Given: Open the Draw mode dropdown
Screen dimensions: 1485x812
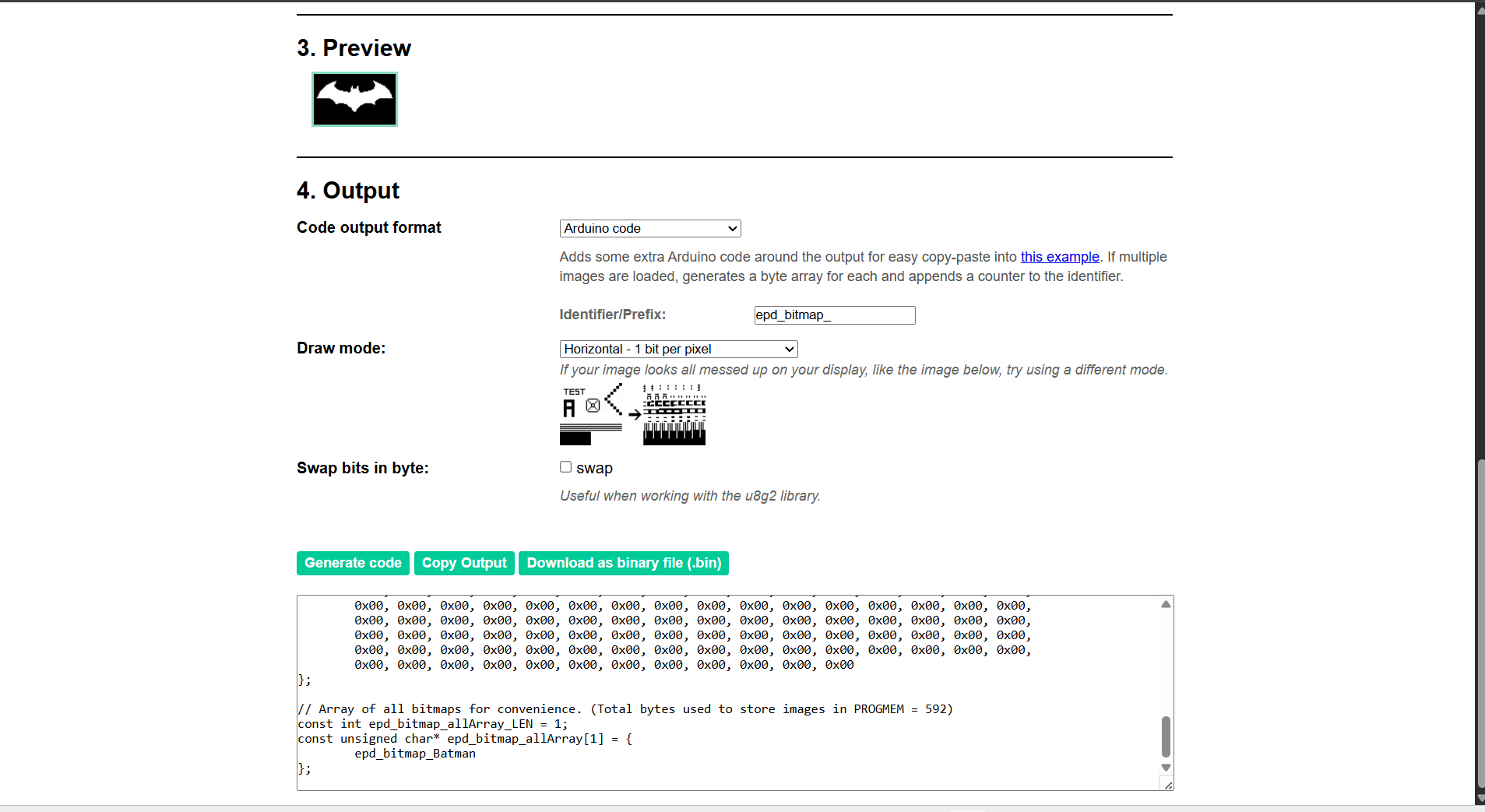Looking at the screenshot, I should pos(679,350).
